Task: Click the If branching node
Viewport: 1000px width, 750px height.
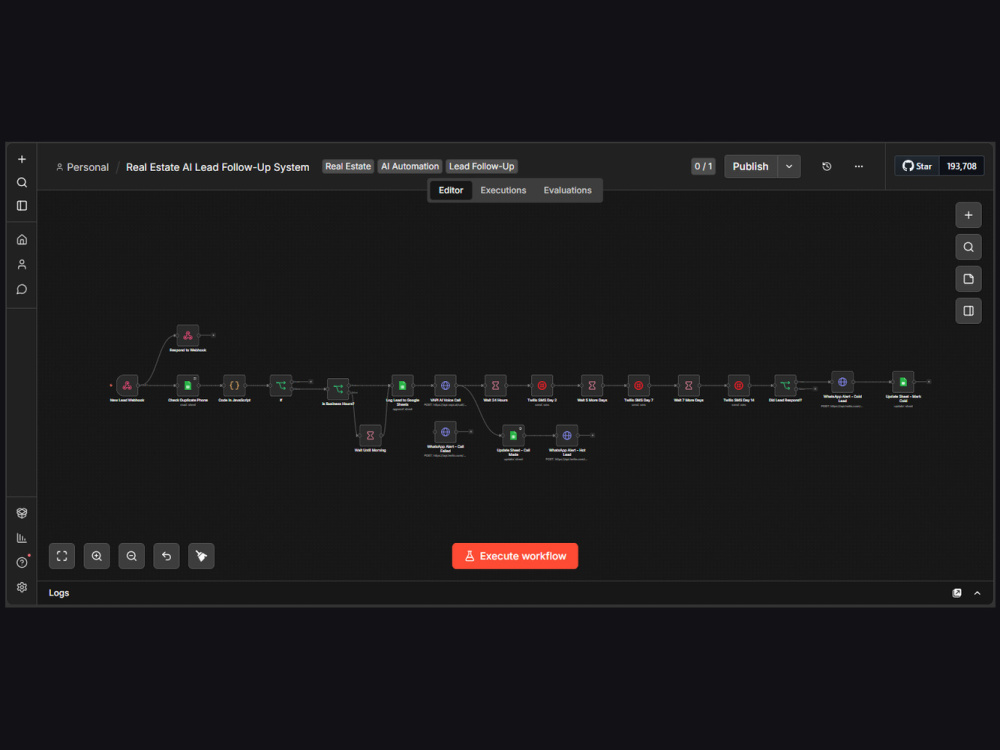Action: pos(281,385)
